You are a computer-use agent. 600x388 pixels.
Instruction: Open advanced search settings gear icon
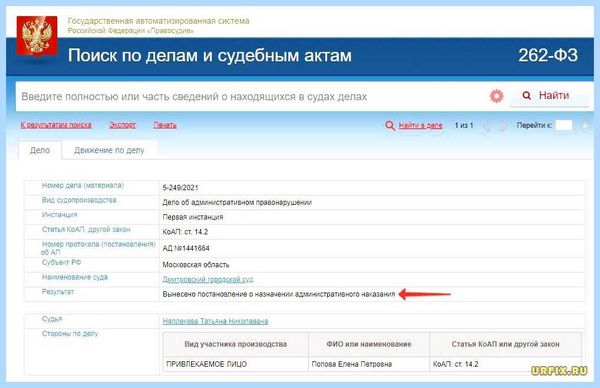coord(496,96)
